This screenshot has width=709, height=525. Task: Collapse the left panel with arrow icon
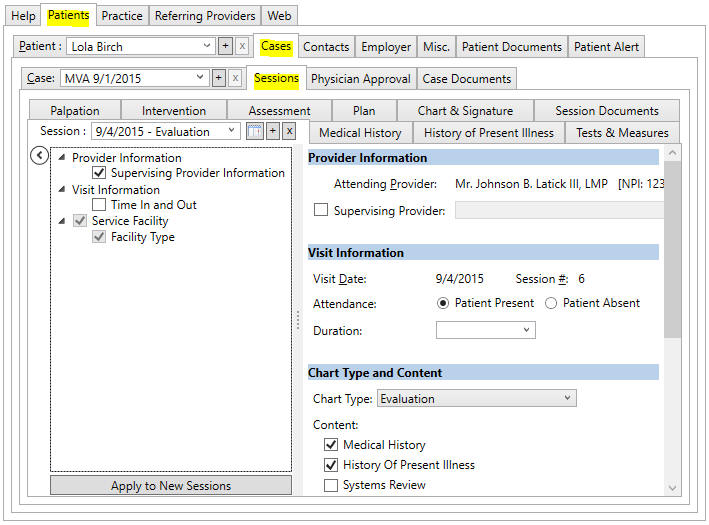[38, 155]
